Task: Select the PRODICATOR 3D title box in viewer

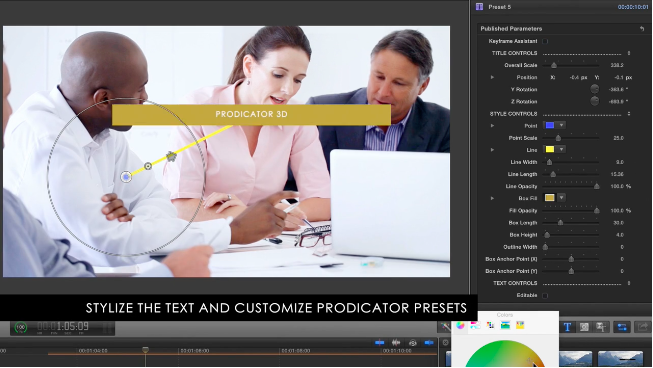Action: tap(251, 114)
